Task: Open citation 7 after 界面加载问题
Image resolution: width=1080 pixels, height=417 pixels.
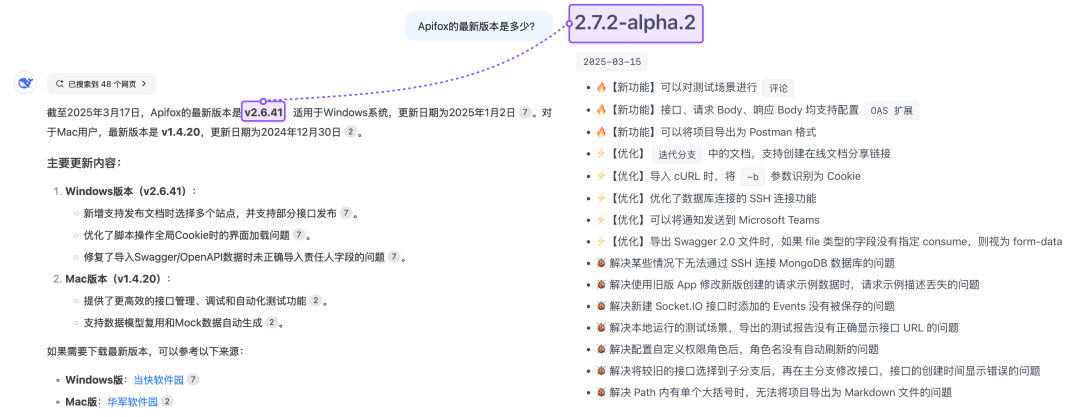Action: click(x=298, y=235)
